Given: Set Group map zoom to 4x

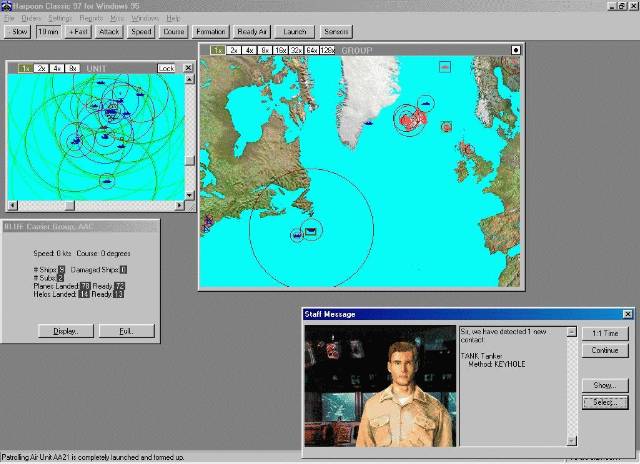Looking at the screenshot, I should coord(249,50).
